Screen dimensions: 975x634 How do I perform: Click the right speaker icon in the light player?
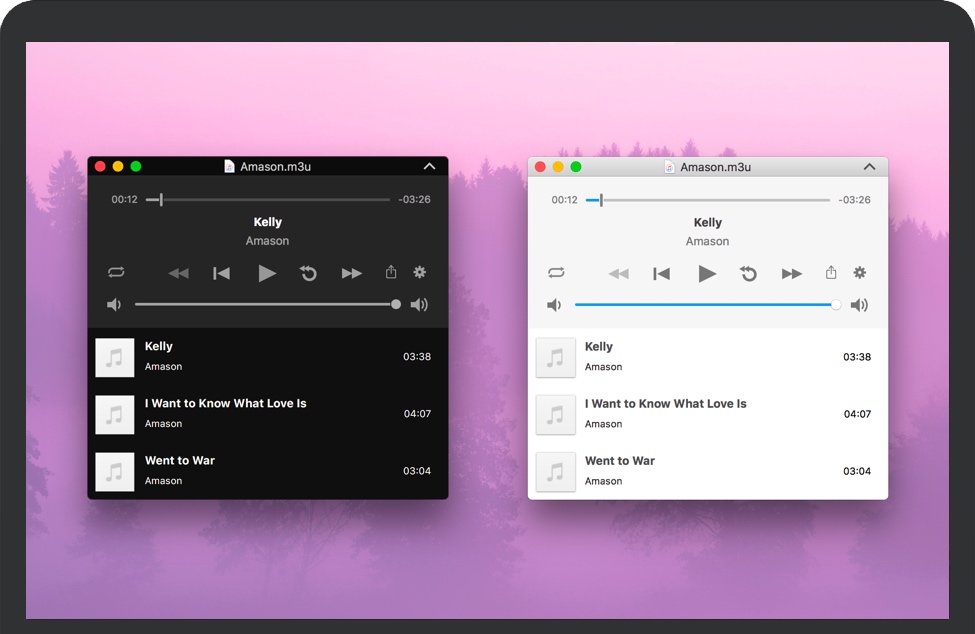pyautogui.click(x=859, y=304)
